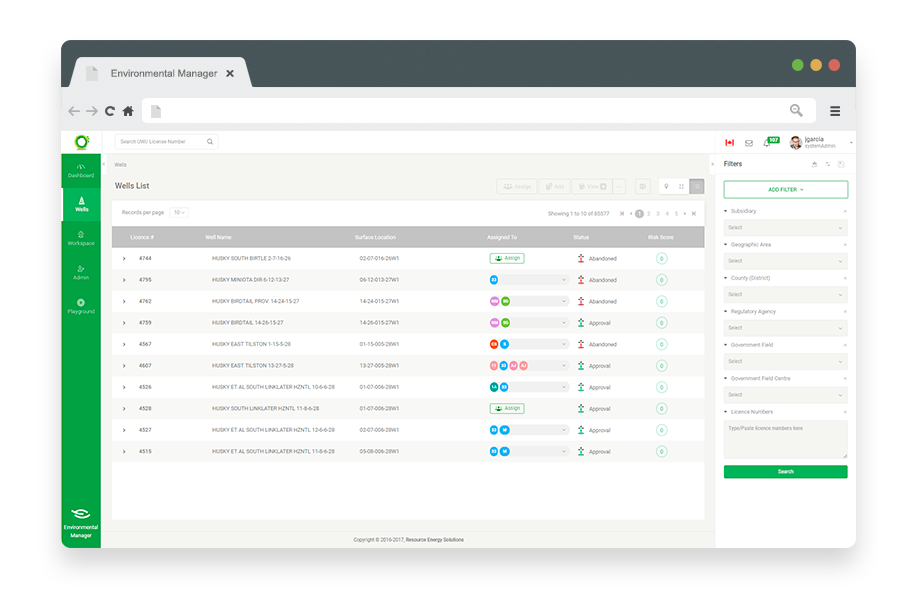Expand the row for licence 4744
The height and width of the screenshot is (613, 914).
124,259
